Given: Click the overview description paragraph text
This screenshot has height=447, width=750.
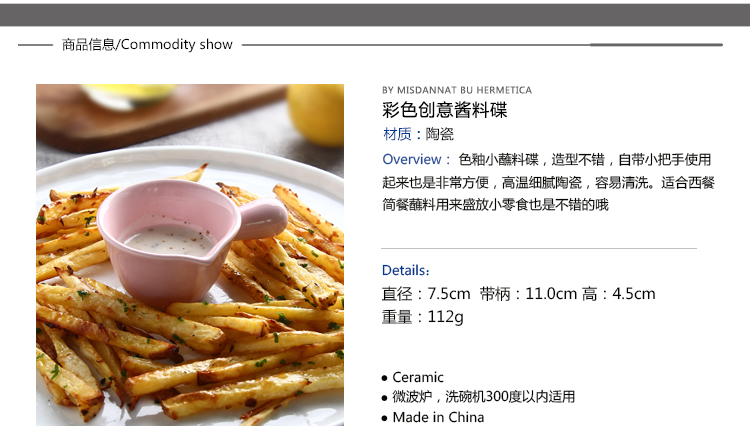Looking at the screenshot, I should click(x=549, y=182).
